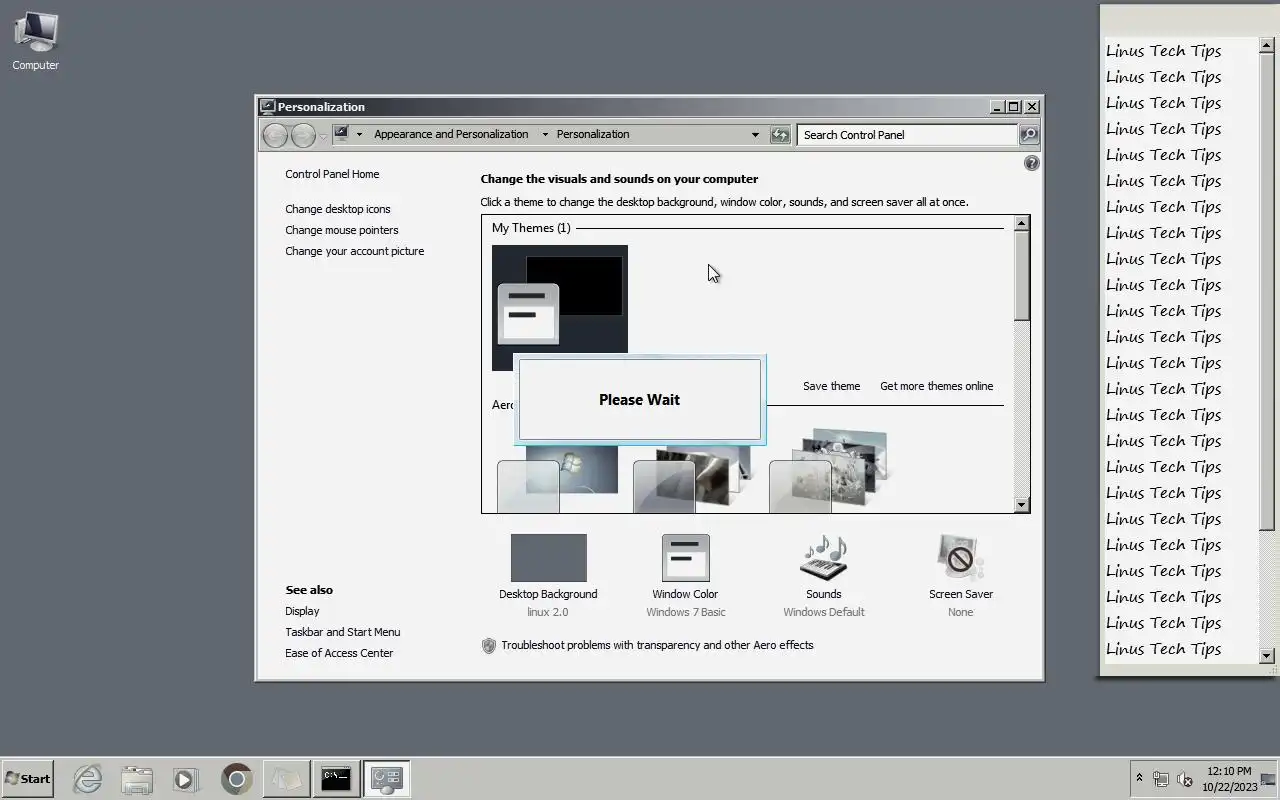
Task: Open Chrome from taskbar
Action: [237, 779]
